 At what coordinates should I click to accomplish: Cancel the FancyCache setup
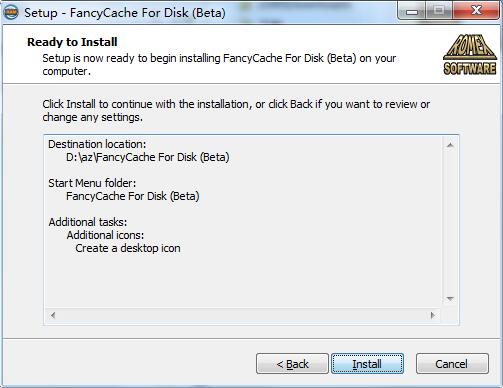[x=452, y=364]
